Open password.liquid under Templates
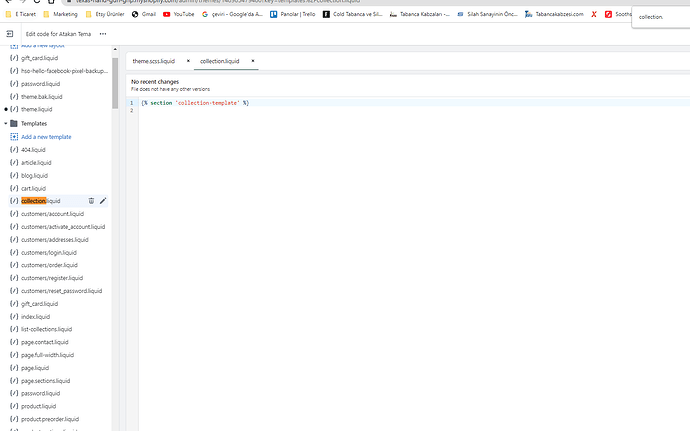Screen dimensions: 690x431 [40, 394]
